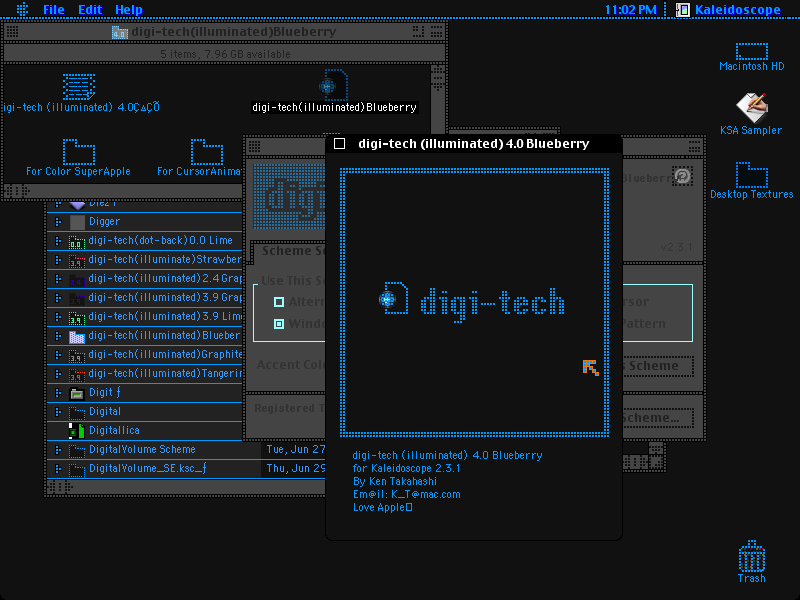Collapse the Blueberry Finder window with windowshade box
The width and height of the screenshot is (800, 600).
[437, 32]
